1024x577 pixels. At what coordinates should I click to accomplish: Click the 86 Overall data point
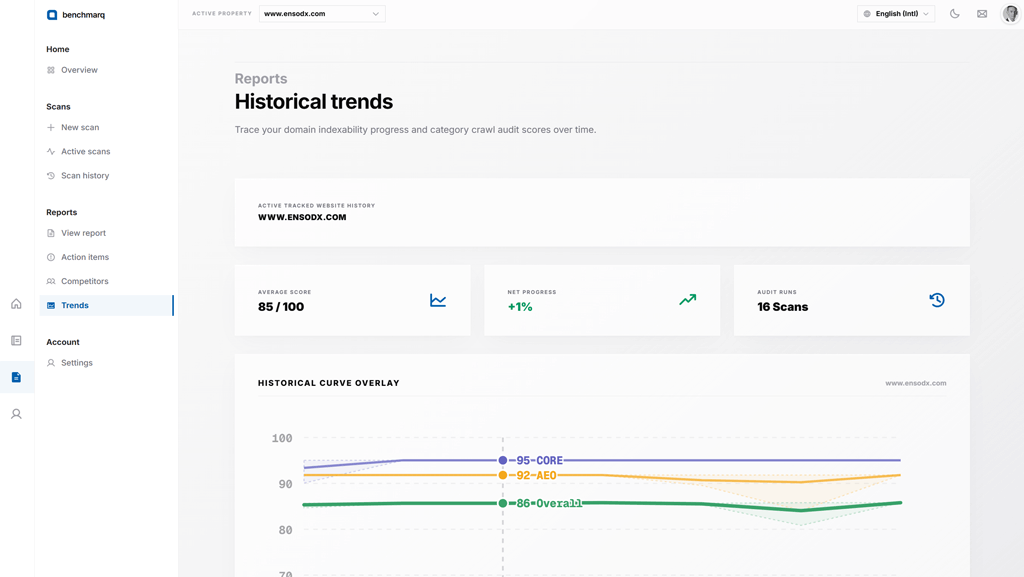[x=503, y=503]
